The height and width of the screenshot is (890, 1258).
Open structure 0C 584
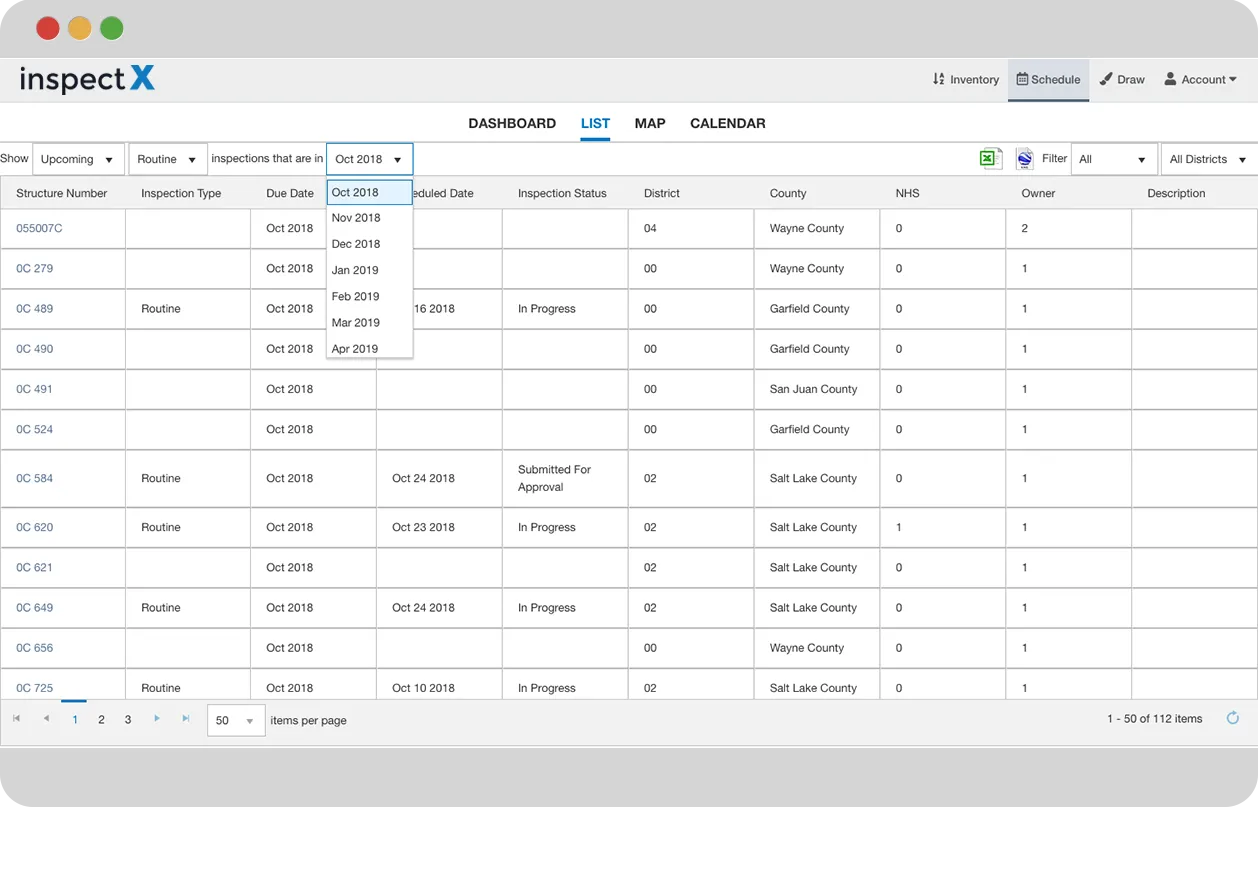click(35, 478)
